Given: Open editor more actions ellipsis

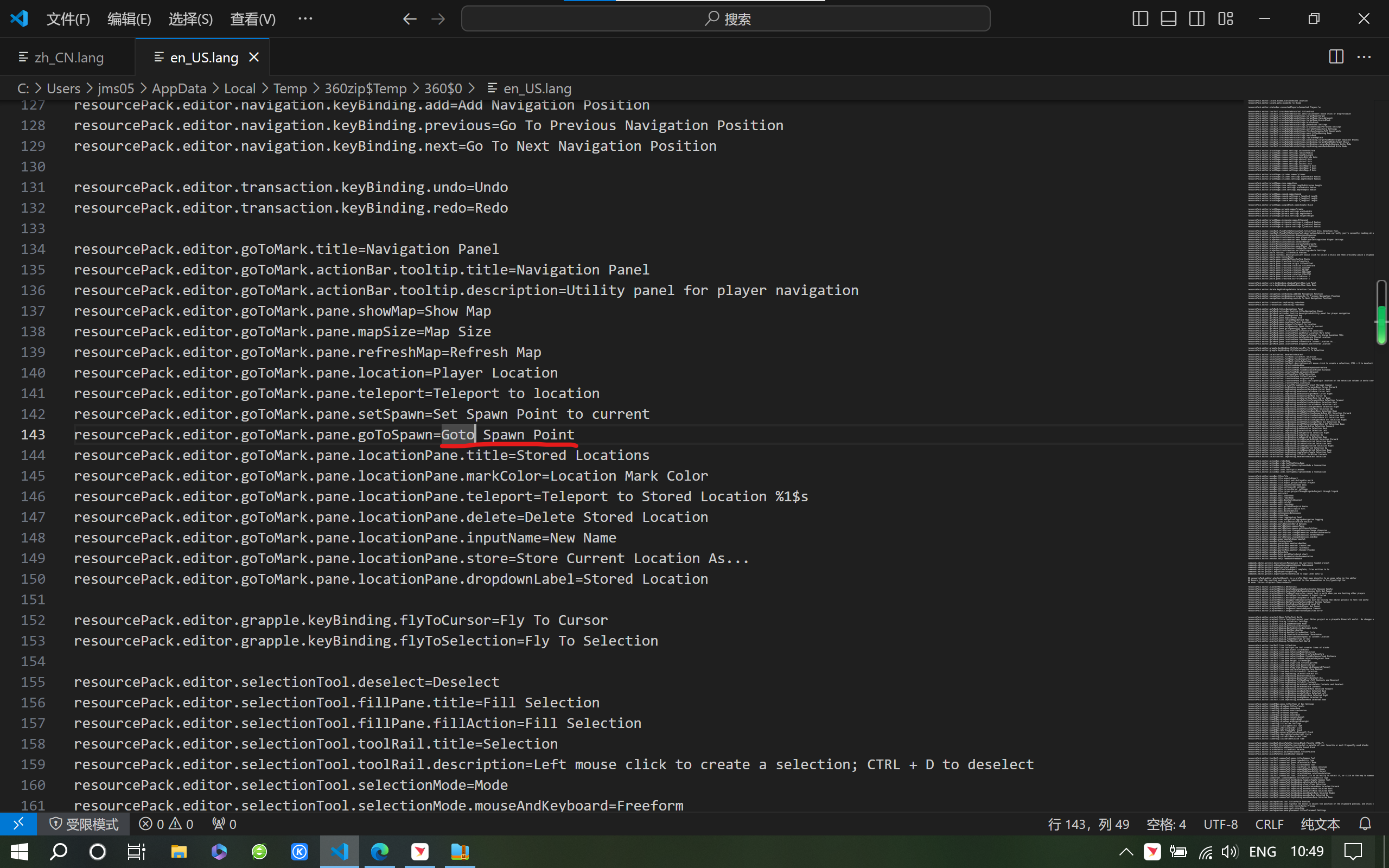Looking at the screenshot, I should click(x=1363, y=57).
